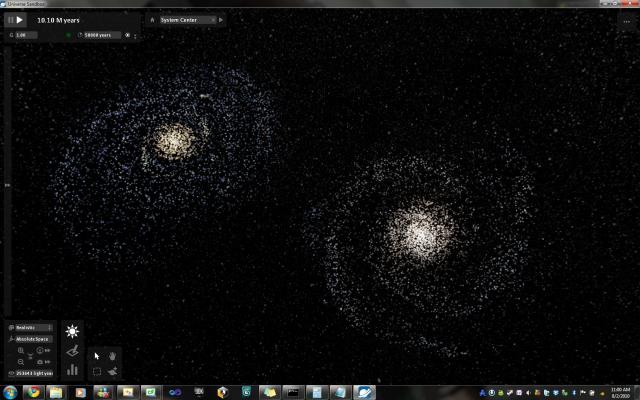Click the eye icon beside the light years value
This screenshot has height=400, width=640.
(x=11, y=373)
